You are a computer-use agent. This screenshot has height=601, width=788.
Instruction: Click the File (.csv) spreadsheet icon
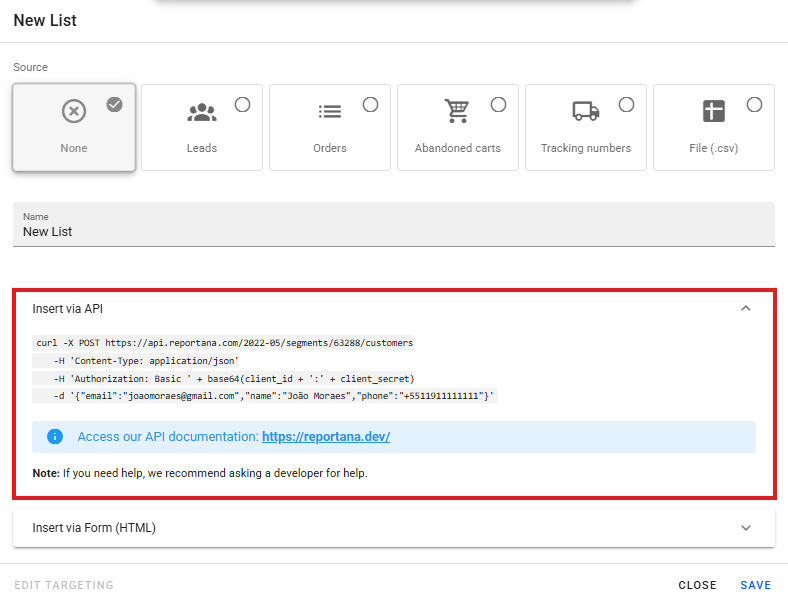click(x=713, y=112)
